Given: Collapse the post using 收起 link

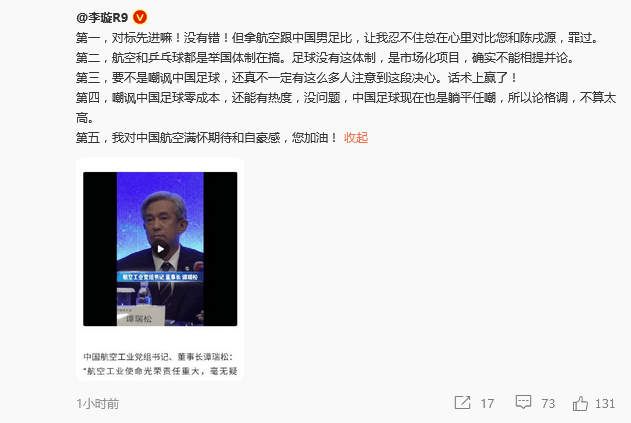Looking at the screenshot, I should click(x=356, y=138).
